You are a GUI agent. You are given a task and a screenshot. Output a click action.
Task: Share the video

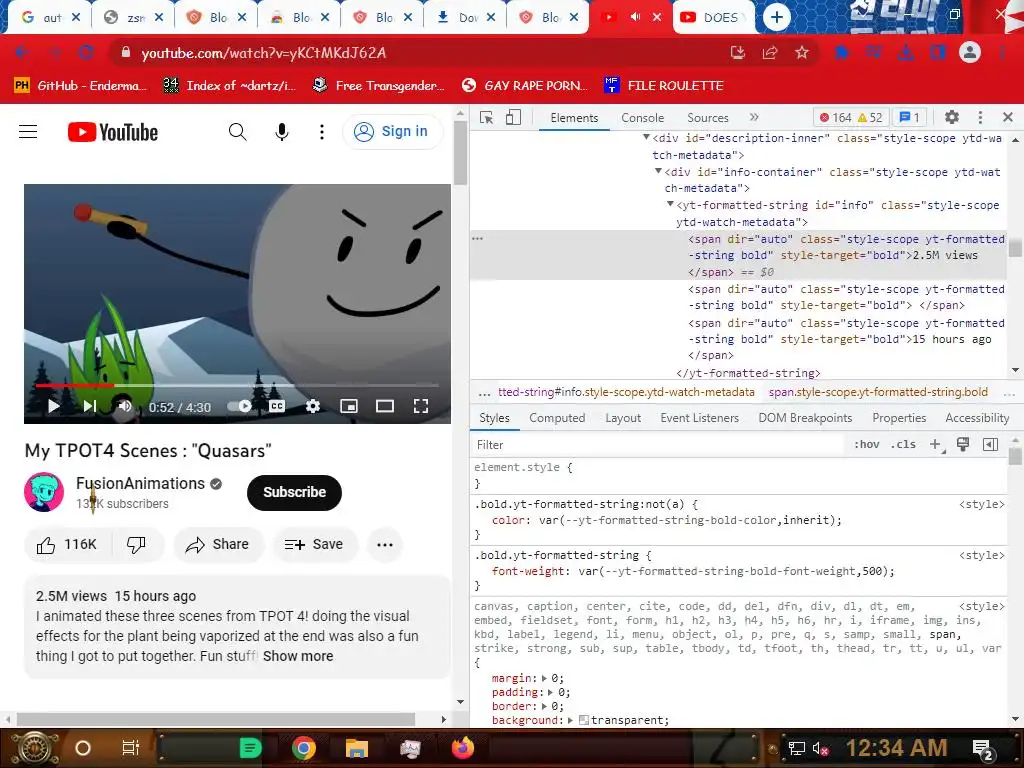point(218,545)
